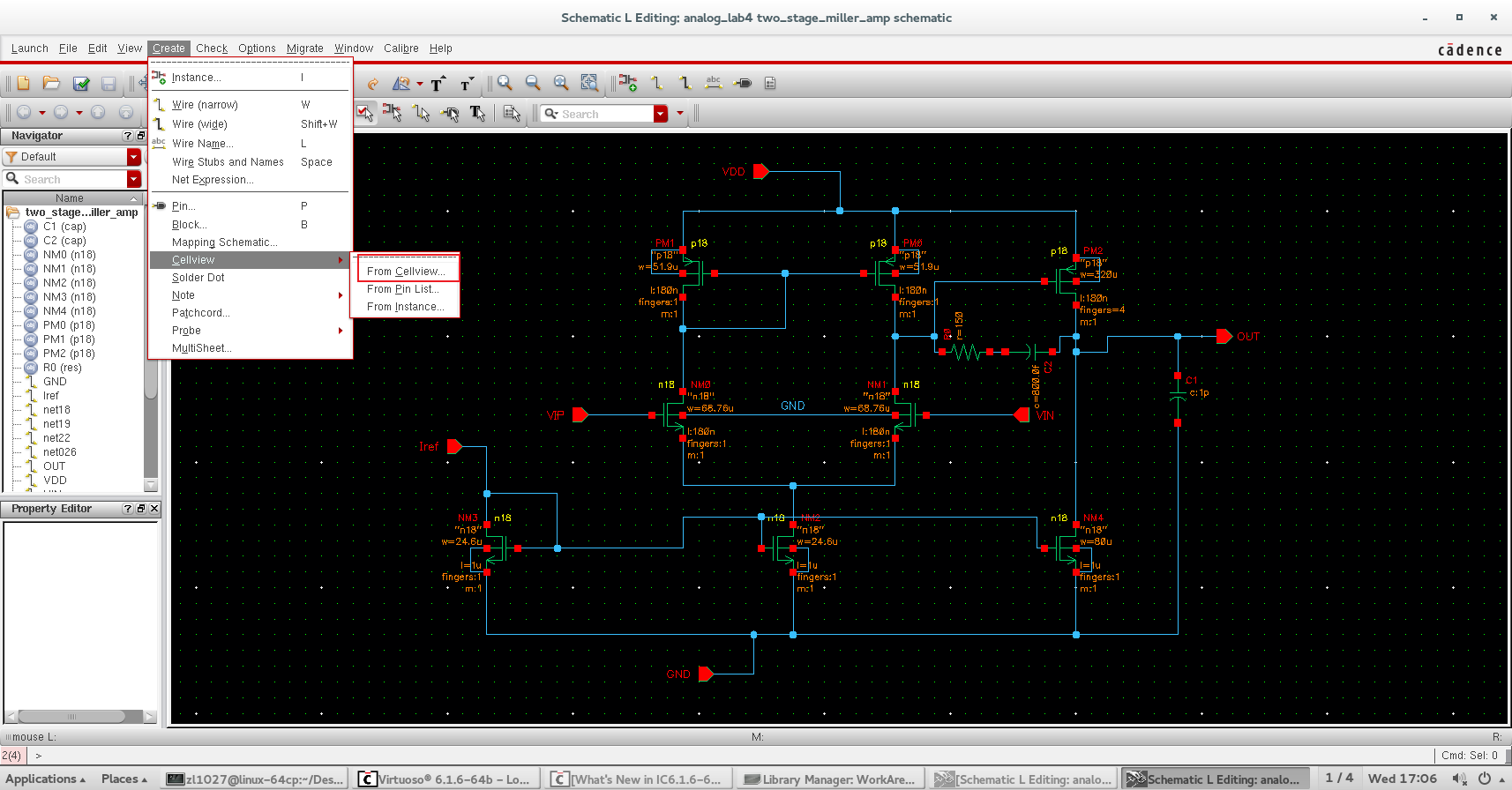Click the Go Up hierarchy toolbar icon
Viewport: 1512px width, 790px height.
[98, 112]
